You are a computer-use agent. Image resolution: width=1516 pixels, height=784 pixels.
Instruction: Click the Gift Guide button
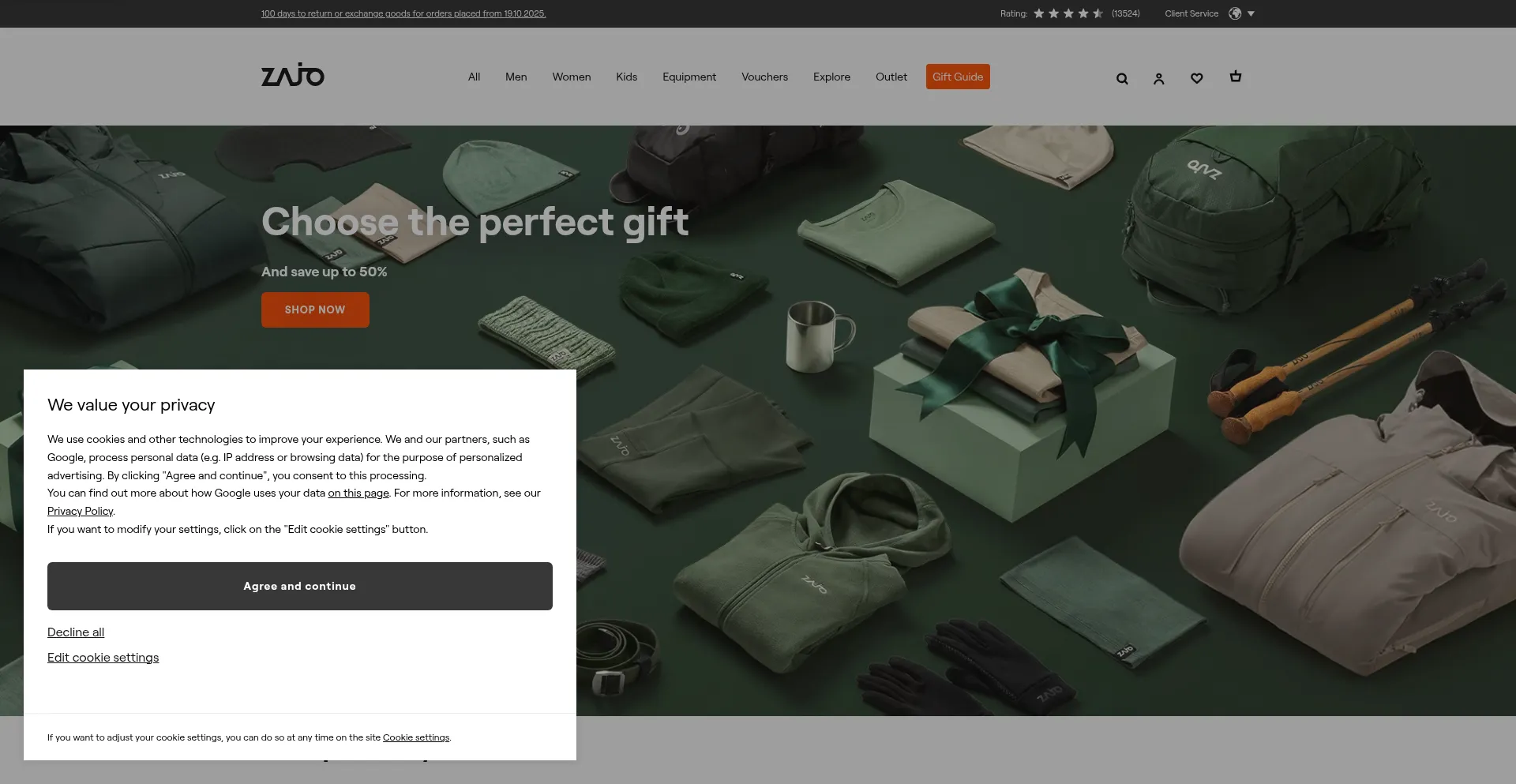coord(957,77)
